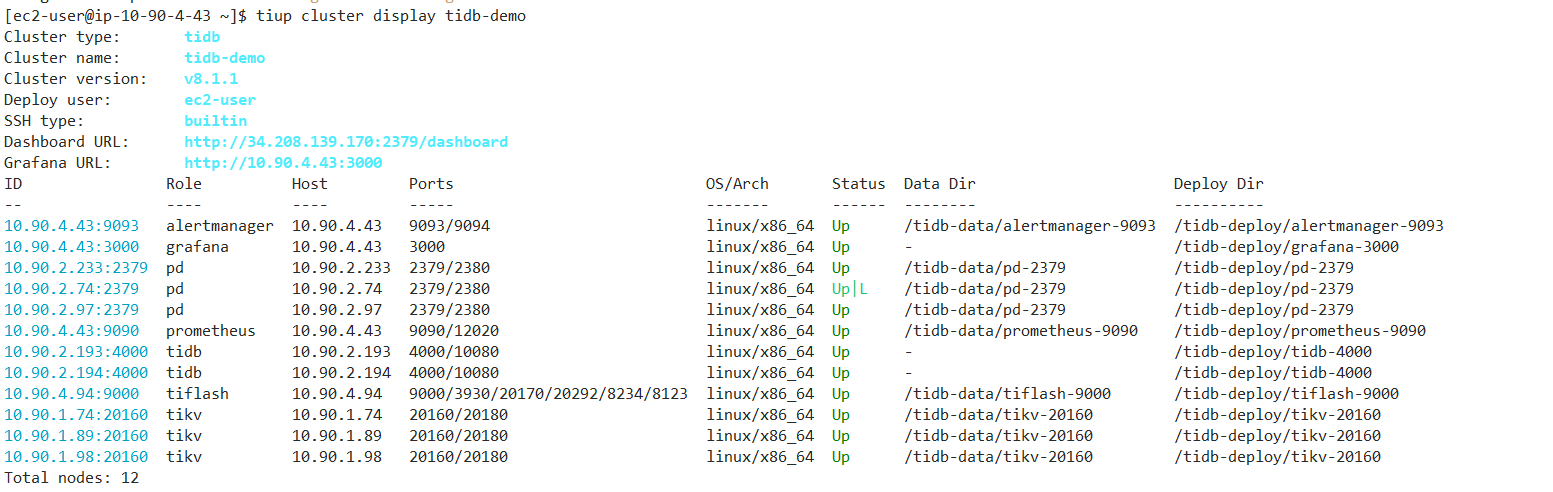Click node ID 10.90.4.43:9093
The height and width of the screenshot is (492, 1553).
pyautogui.click(x=72, y=226)
